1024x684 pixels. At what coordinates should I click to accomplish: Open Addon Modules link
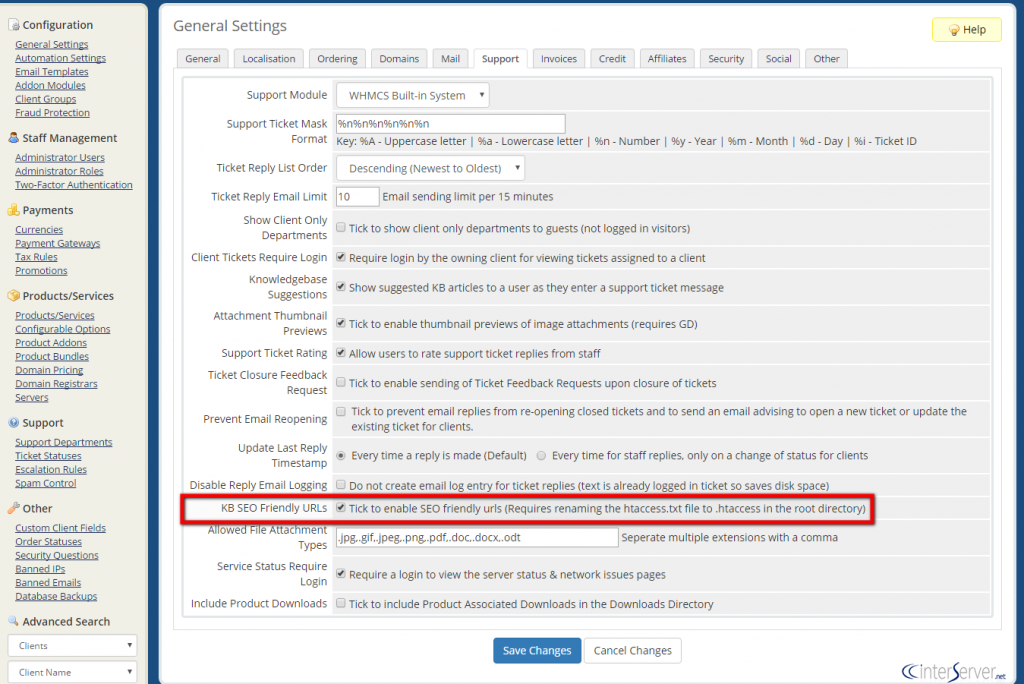(50, 86)
